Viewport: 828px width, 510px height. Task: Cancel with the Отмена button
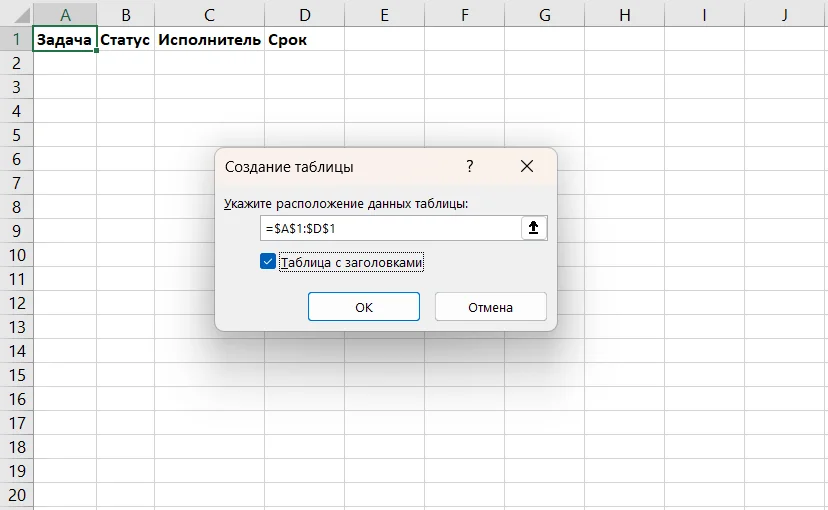click(491, 307)
